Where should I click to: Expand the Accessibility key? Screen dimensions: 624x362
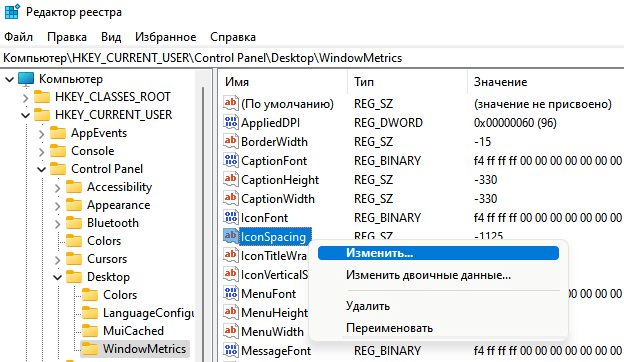[58, 187]
